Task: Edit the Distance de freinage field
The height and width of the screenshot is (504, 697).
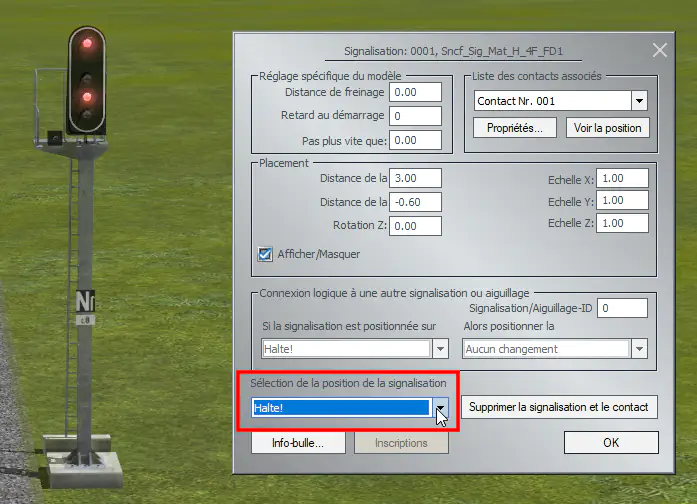Action: [415, 92]
